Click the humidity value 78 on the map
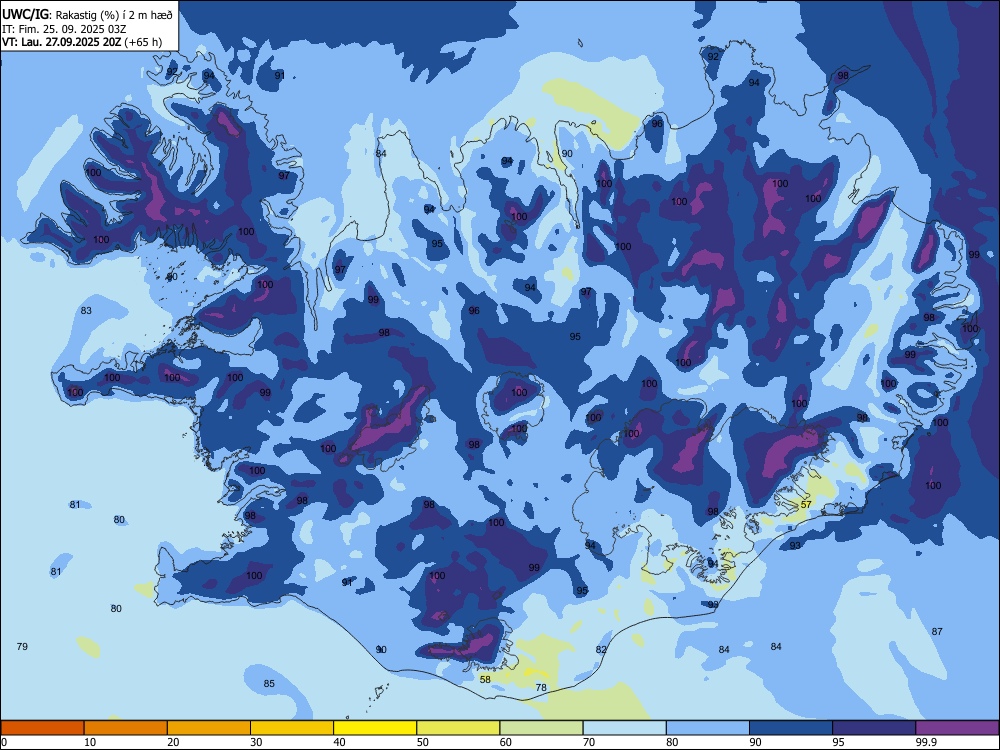1000x750 pixels. 541,688
